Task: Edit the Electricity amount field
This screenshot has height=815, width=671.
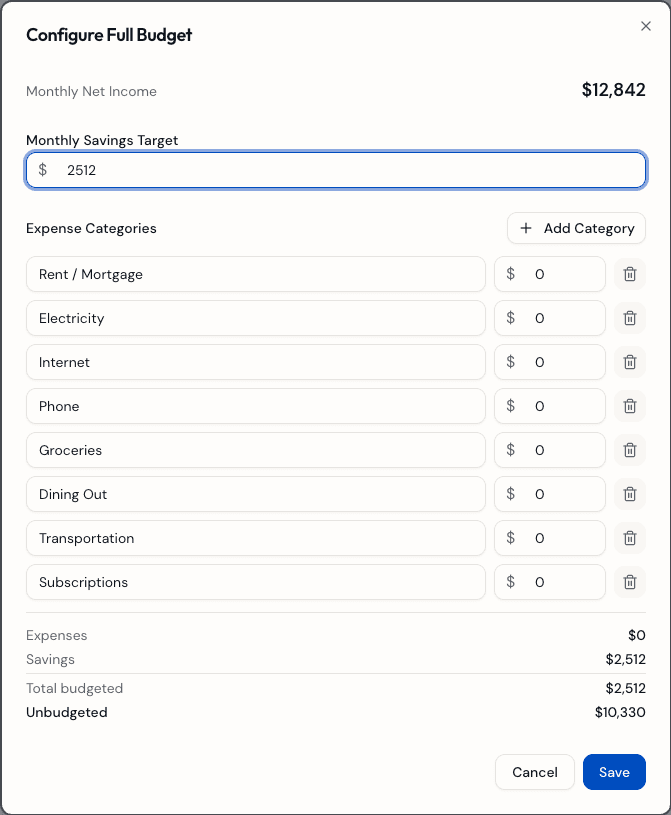Action: point(560,318)
